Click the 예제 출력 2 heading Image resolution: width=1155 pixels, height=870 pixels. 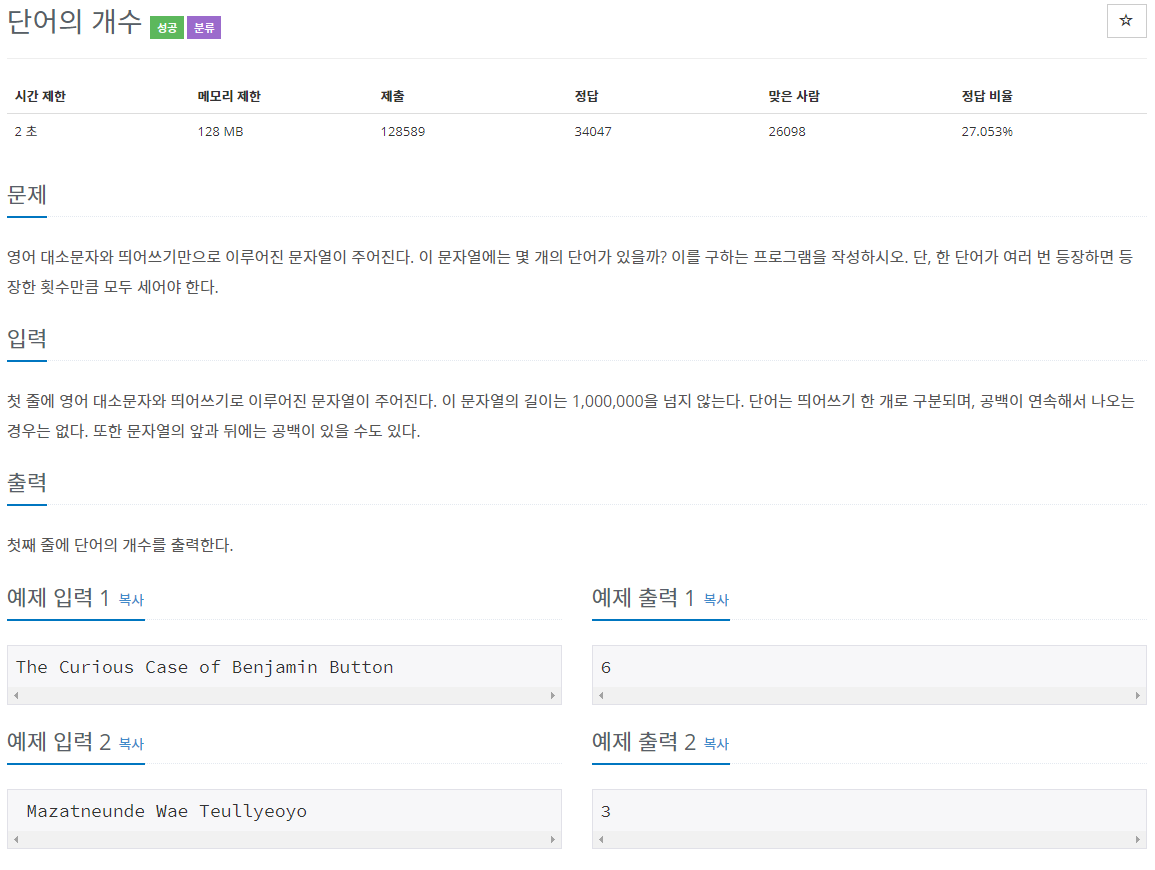tap(644, 741)
